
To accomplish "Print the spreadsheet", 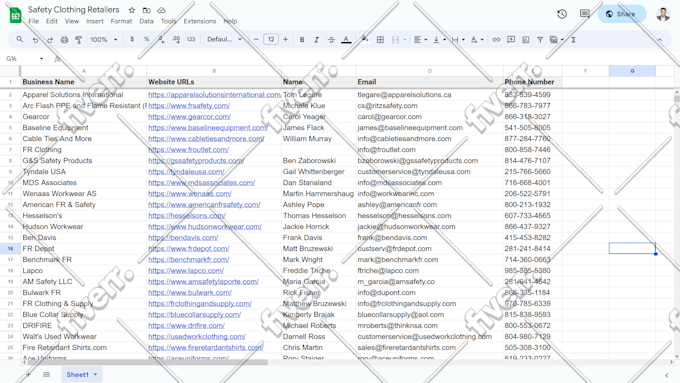I will [64, 40].
